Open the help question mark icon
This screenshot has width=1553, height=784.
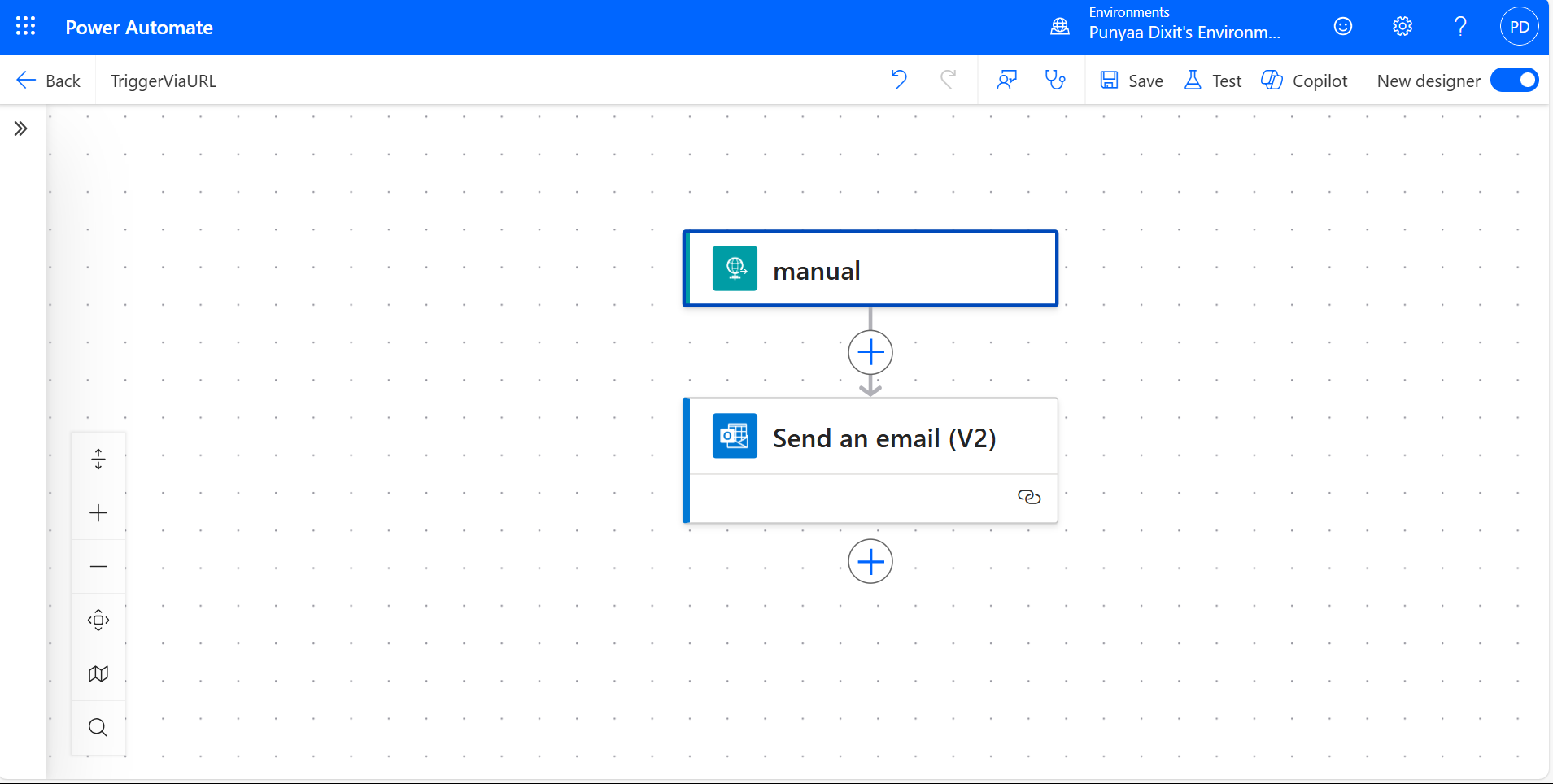click(1460, 27)
